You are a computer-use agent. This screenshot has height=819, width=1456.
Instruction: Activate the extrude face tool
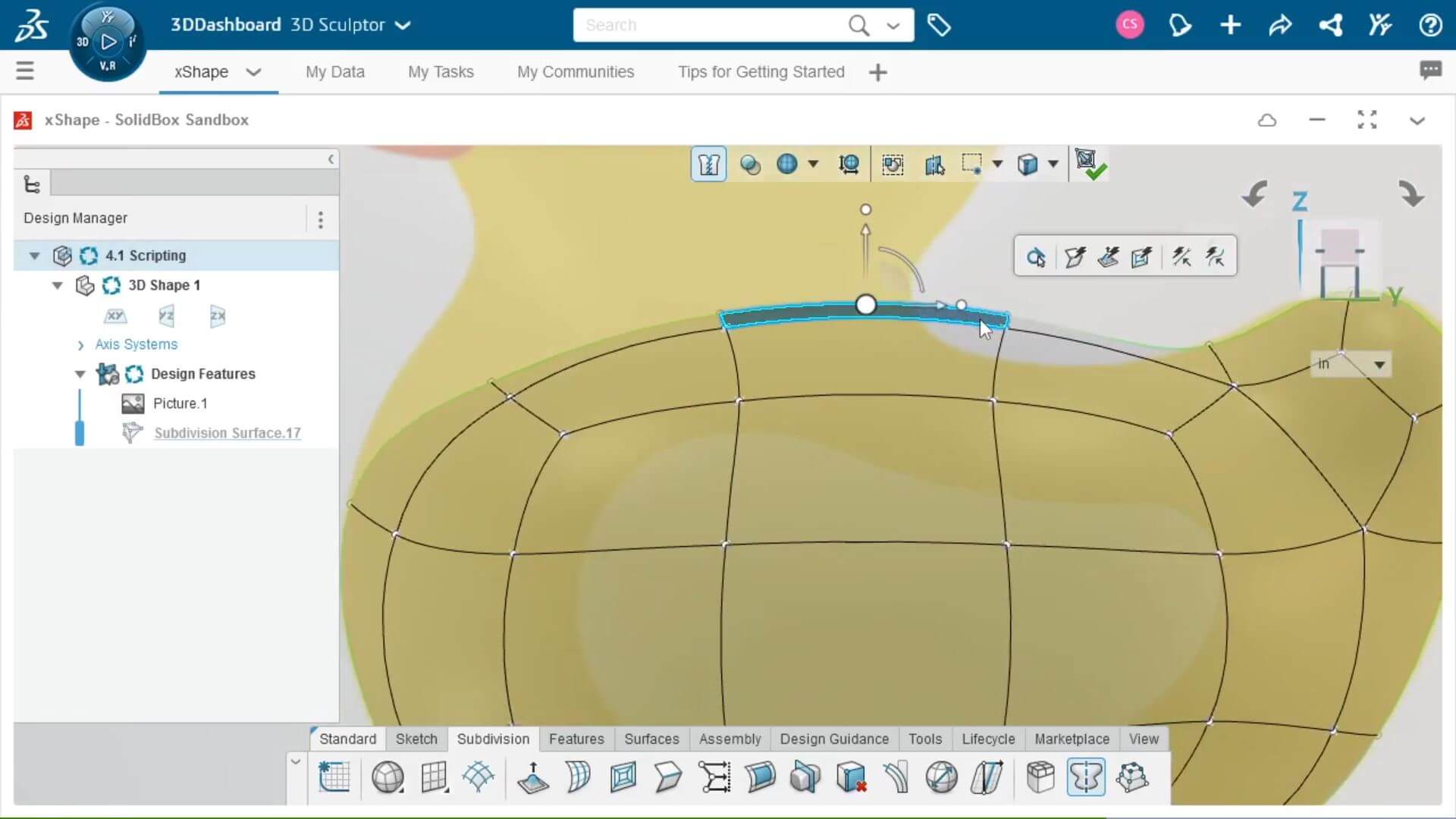click(533, 777)
